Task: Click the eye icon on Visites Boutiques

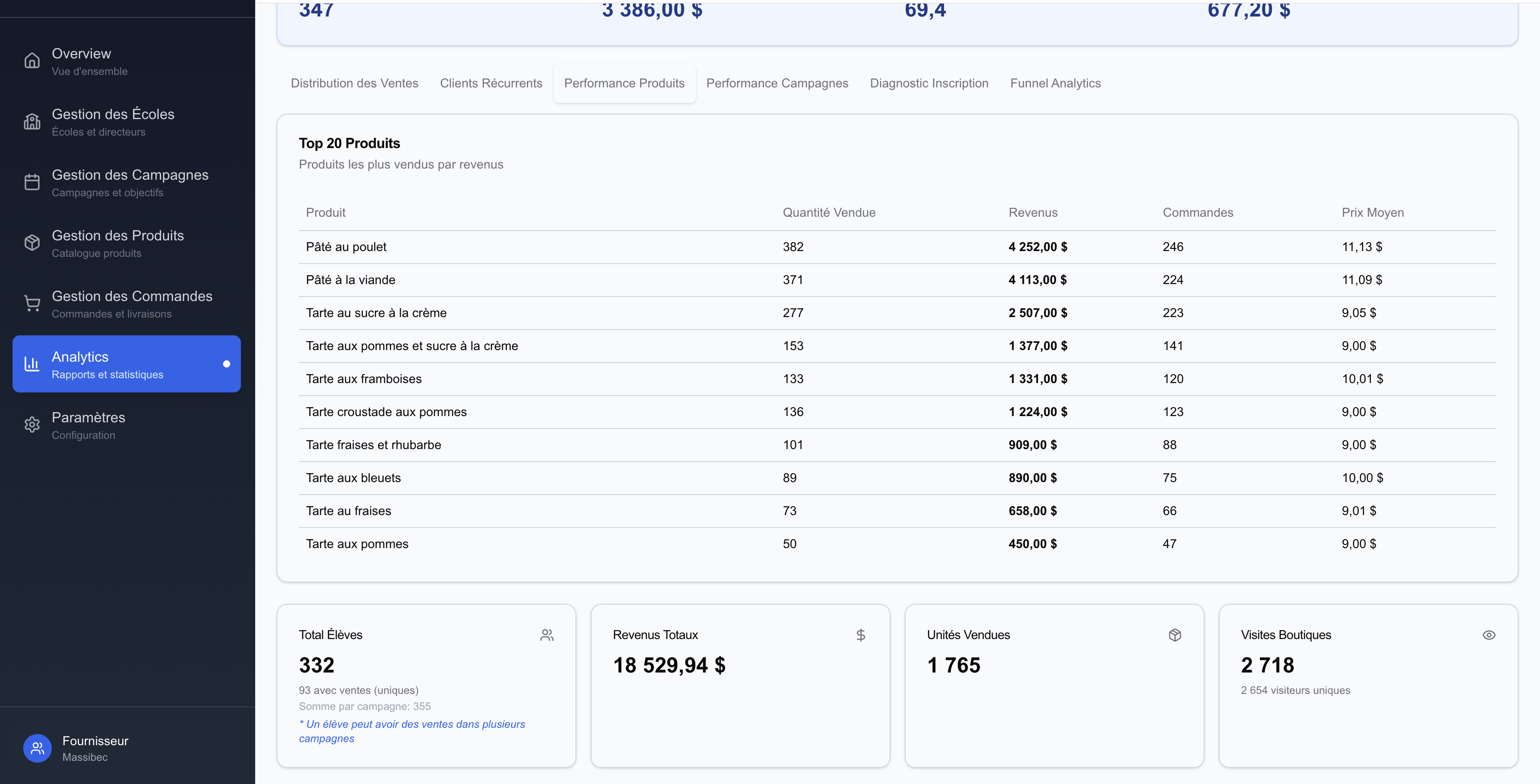Action: tap(1489, 635)
